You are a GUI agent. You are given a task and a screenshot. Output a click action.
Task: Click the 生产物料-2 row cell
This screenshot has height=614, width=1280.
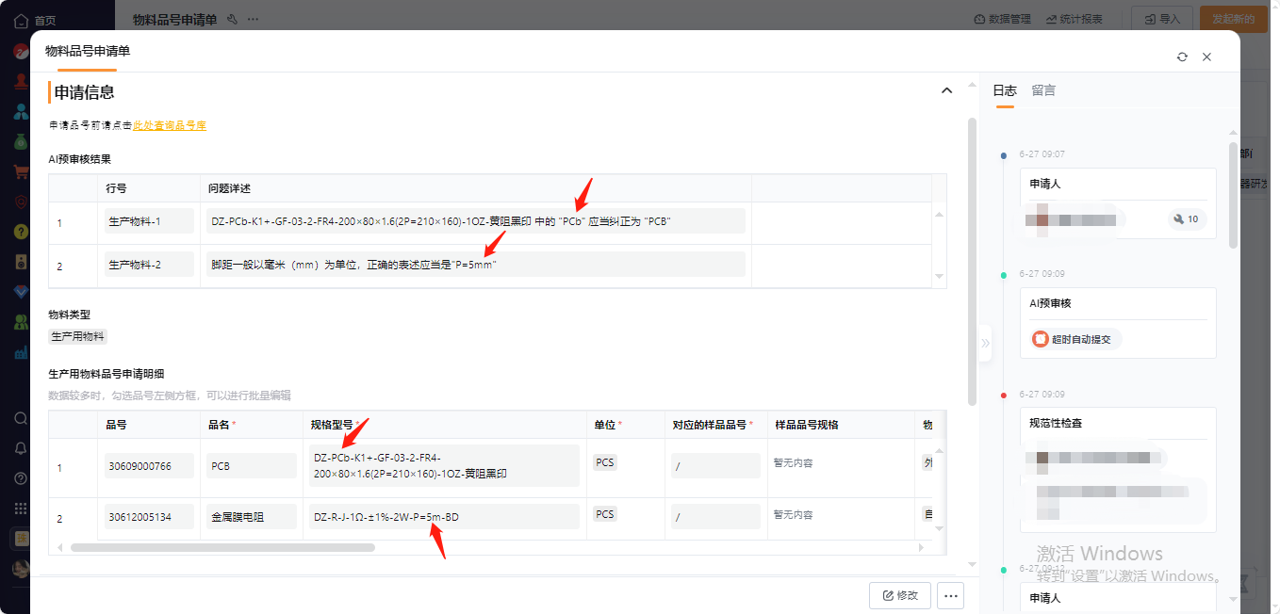tap(149, 265)
